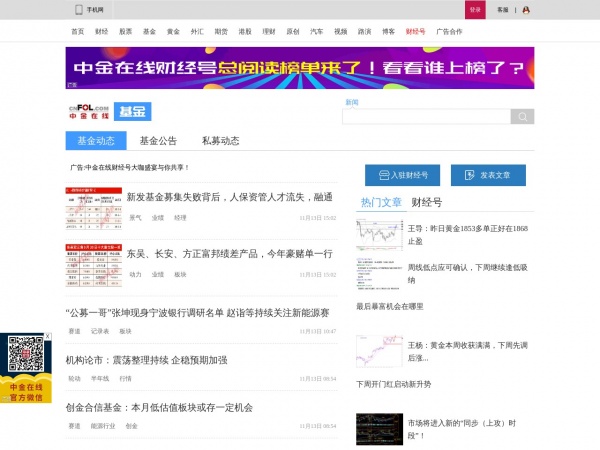Open chart thumbnail for 王导 gold article
The width and height of the screenshot is (600, 450).
(x=380, y=235)
